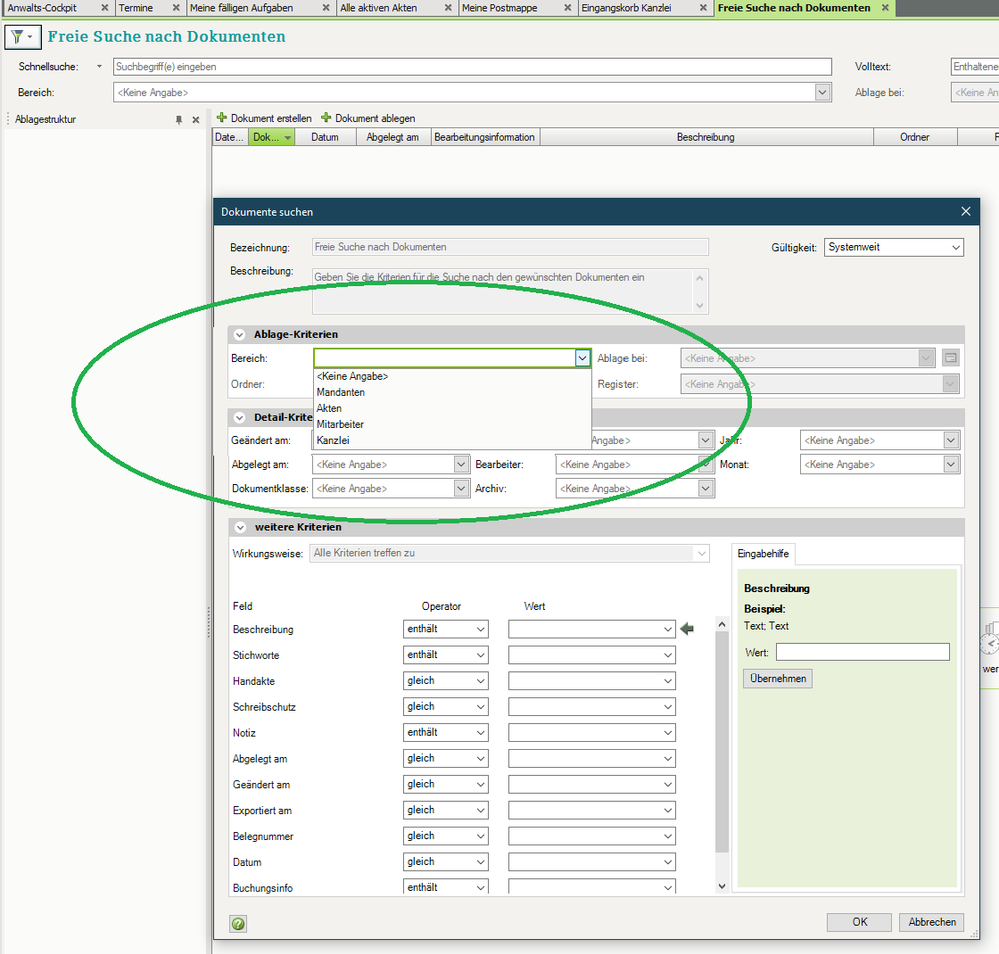Close the Freie Suche nach Dokumenten tab

[x=885, y=8]
